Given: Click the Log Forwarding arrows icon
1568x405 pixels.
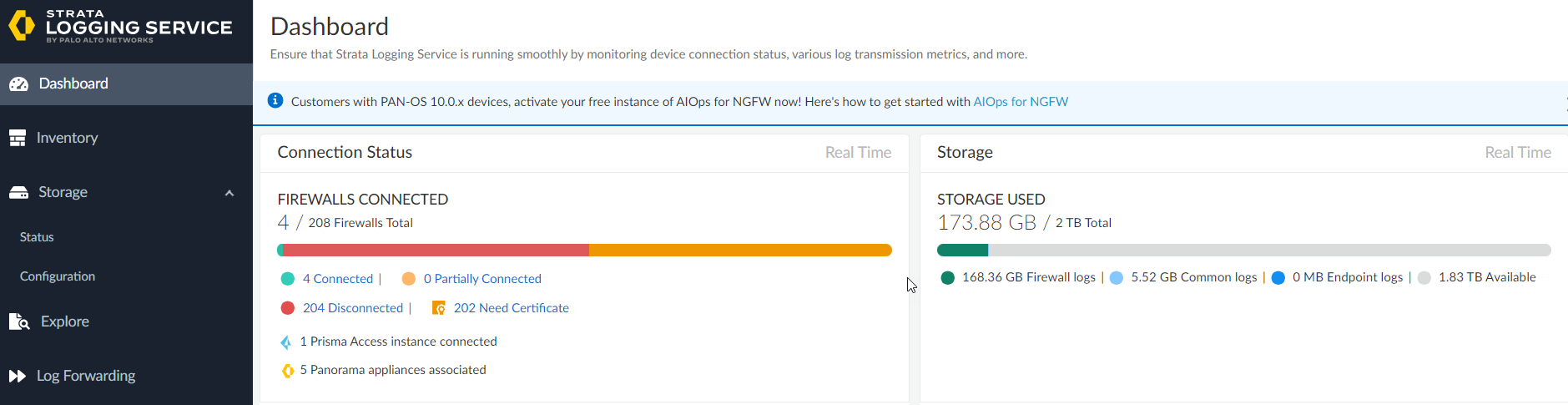Looking at the screenshot, I should pyautogui.click(x=18, y=376).
